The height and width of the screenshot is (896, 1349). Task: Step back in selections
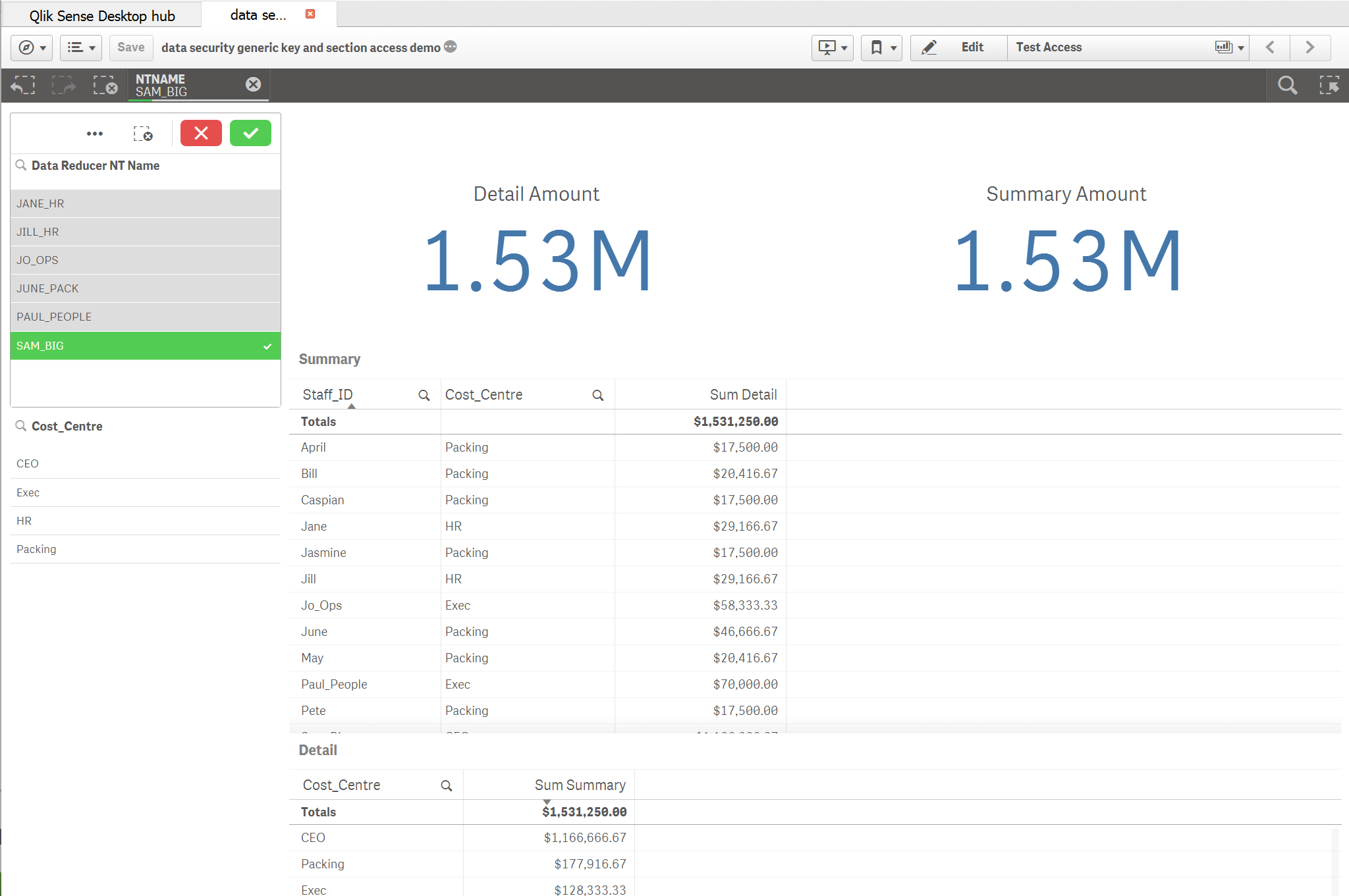(23, 85)
